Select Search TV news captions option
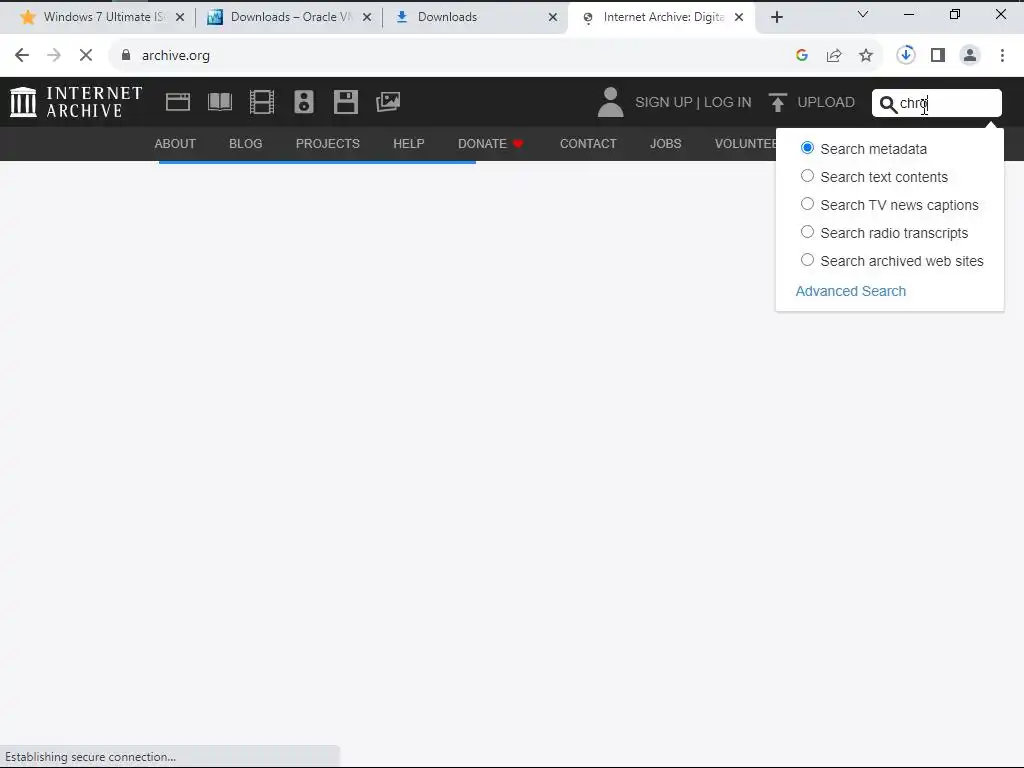This screenshot has height=768, width=1024. pos(807,204)
